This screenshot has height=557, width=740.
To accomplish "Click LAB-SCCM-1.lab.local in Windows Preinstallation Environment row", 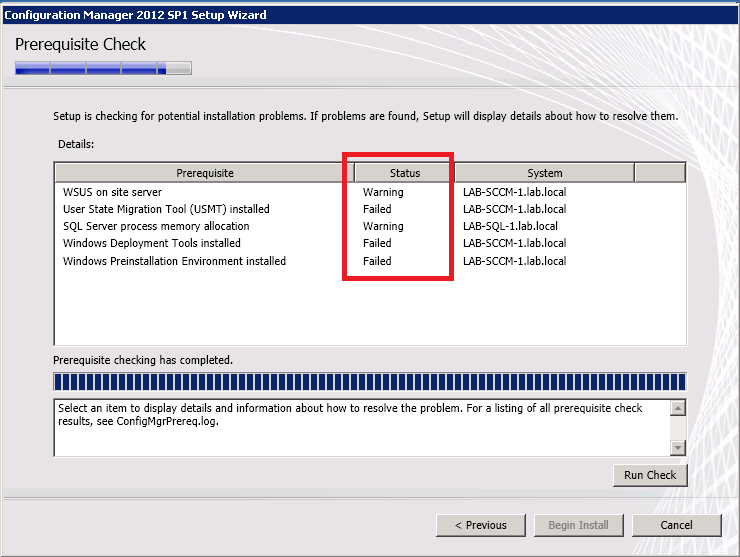I will pyautogui.click(x=514, y=261).
